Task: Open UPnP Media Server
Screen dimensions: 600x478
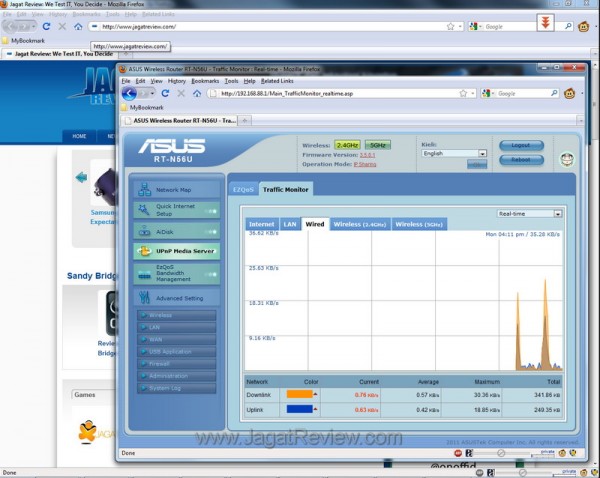Action: click(177, 251)
